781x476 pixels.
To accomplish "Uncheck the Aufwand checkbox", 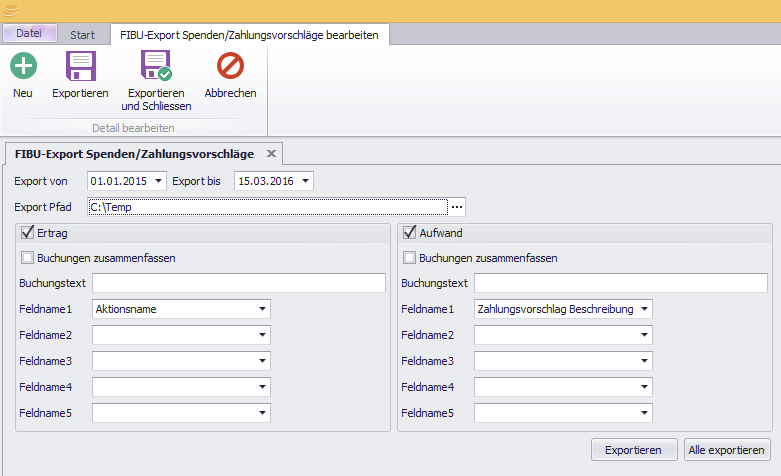I will point(409,233).
